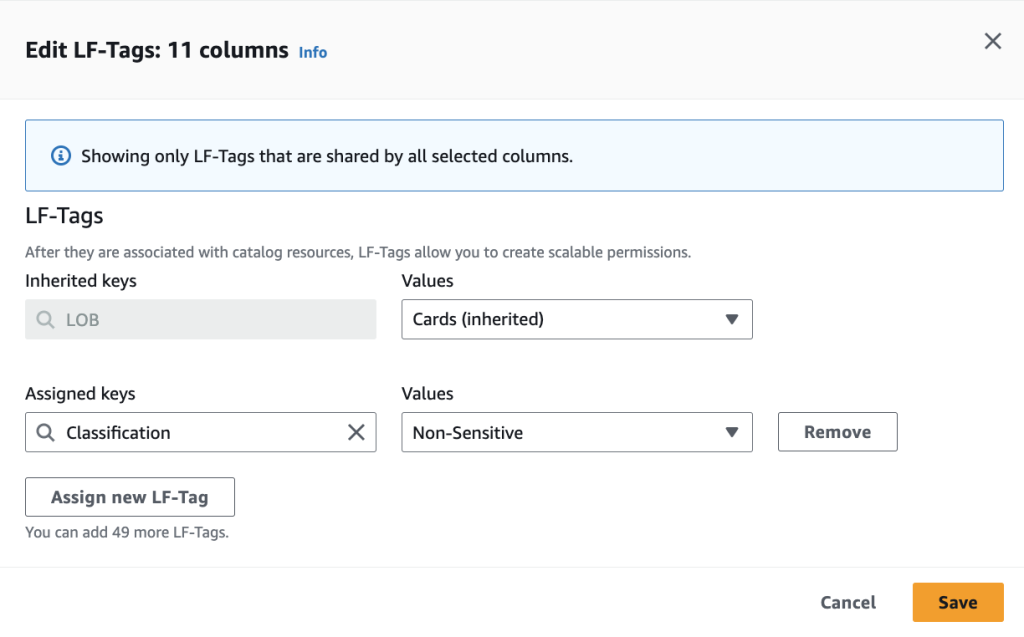This screenshot has height=637, width=1024.
Task: Open the Cards (inherited) values dropdown
Action: click(560, 320)
